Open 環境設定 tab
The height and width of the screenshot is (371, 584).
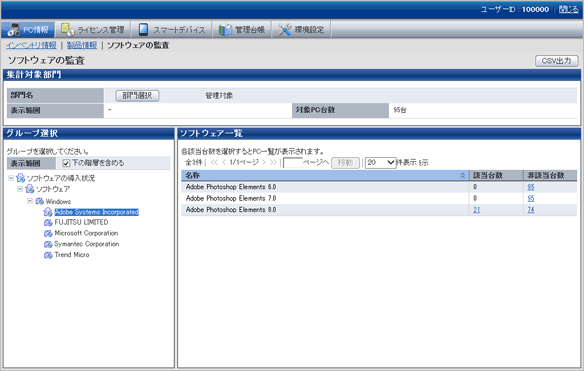(x=301, y=29)
